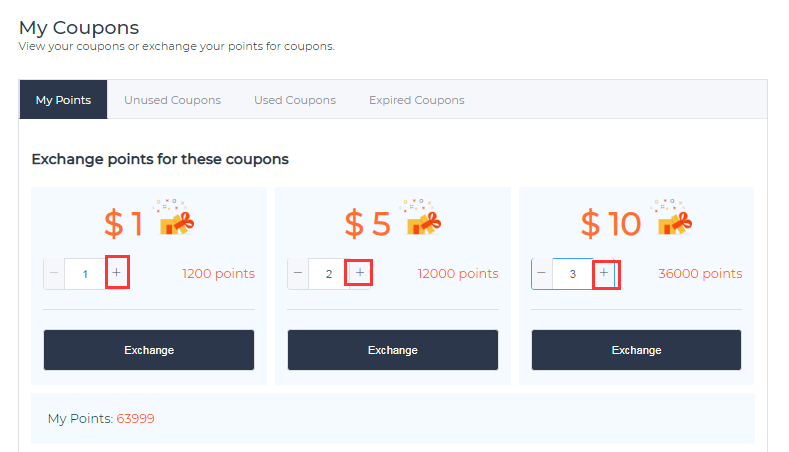The width and height of the screenshot is (789, 452).
Task: Open the Used Coupons tab
Action: 295,100
